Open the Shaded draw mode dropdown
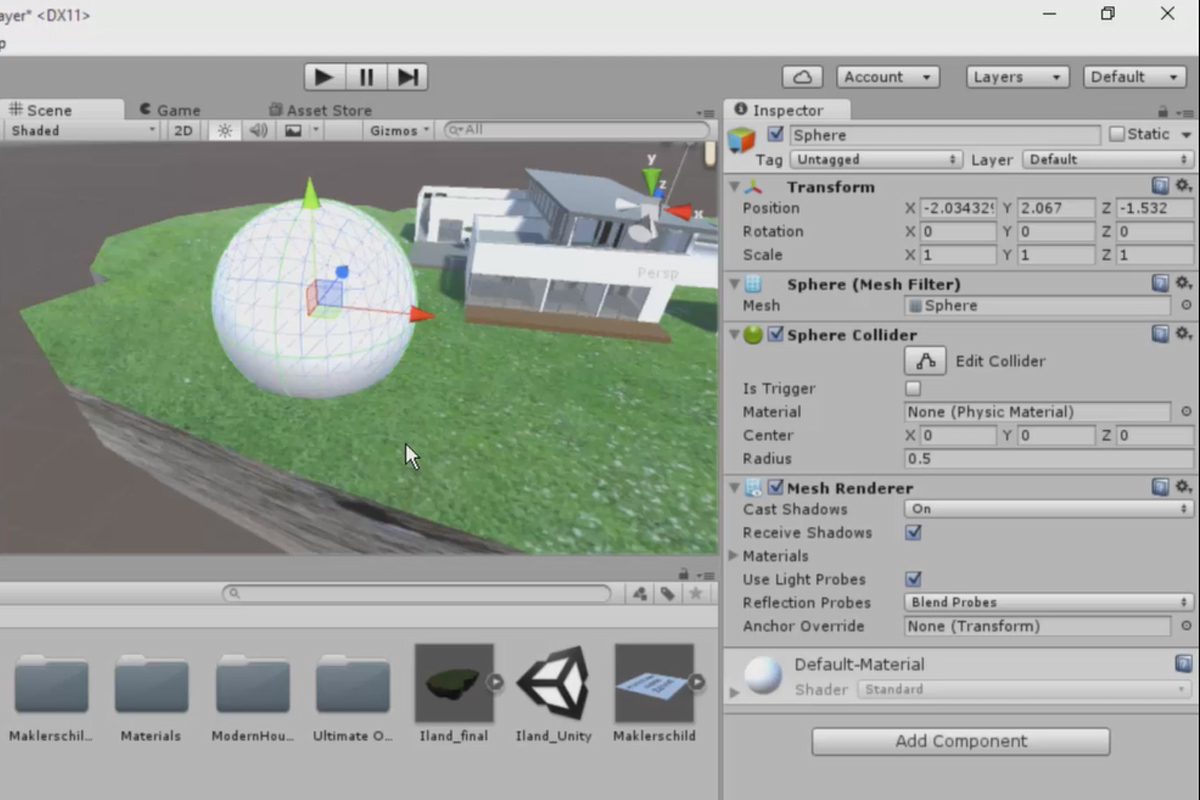The image size is (1200, 800). point(80,130)
